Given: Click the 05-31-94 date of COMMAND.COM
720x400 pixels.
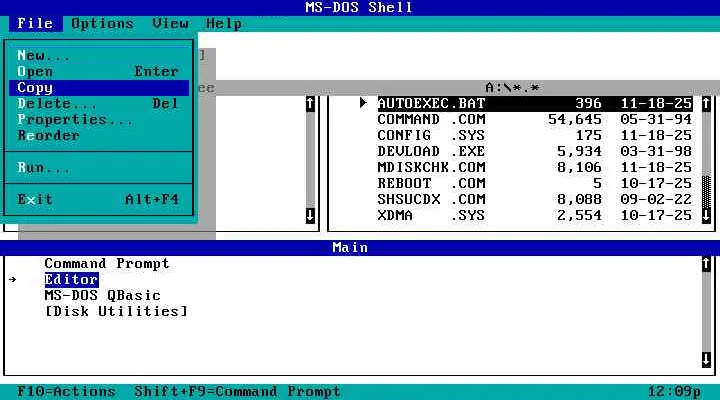Looking at the screenshot, I should point(656,119).
